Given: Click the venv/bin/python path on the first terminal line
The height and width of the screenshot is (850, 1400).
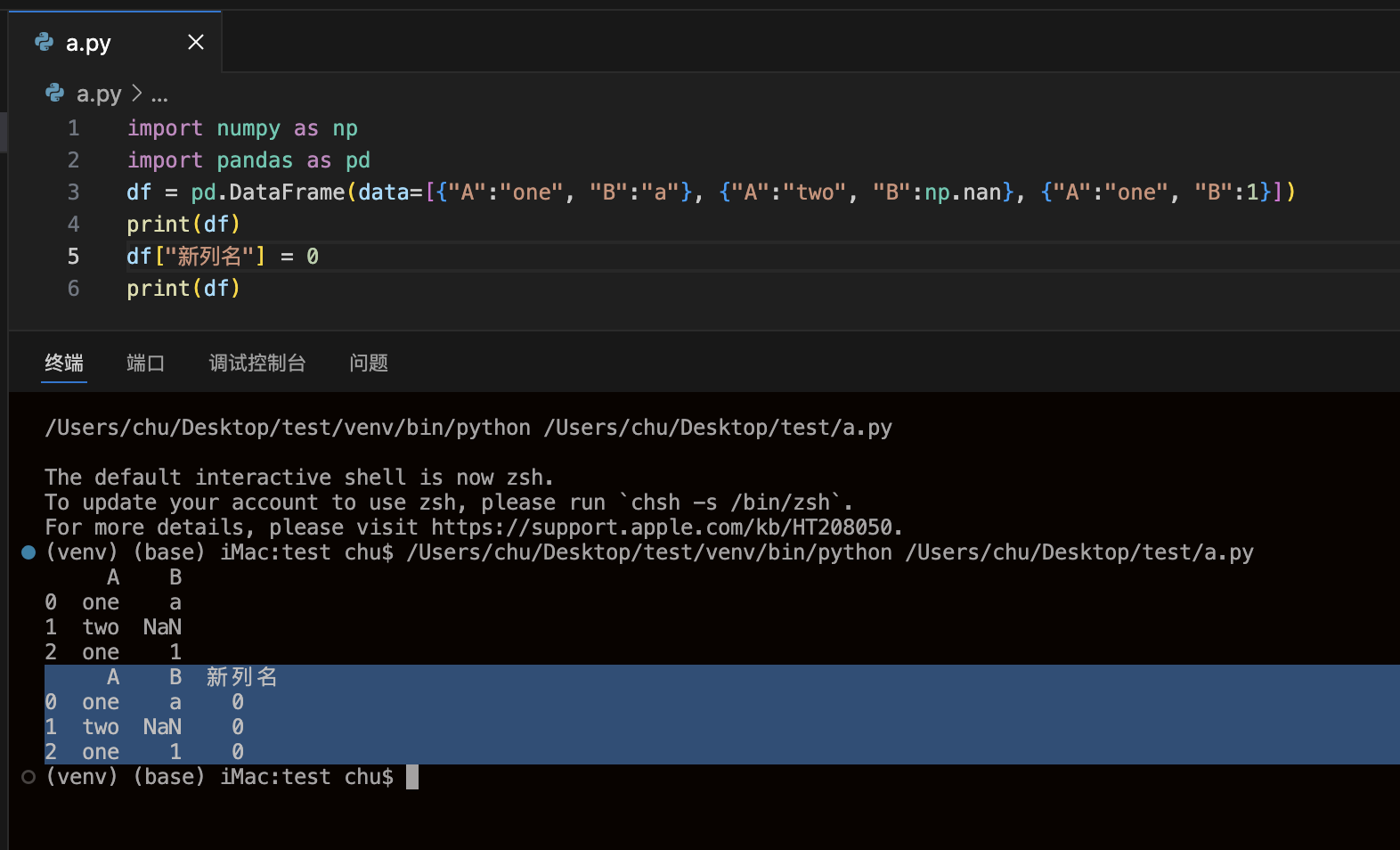Looking at the screenshot, I should (x=287, y=428).
